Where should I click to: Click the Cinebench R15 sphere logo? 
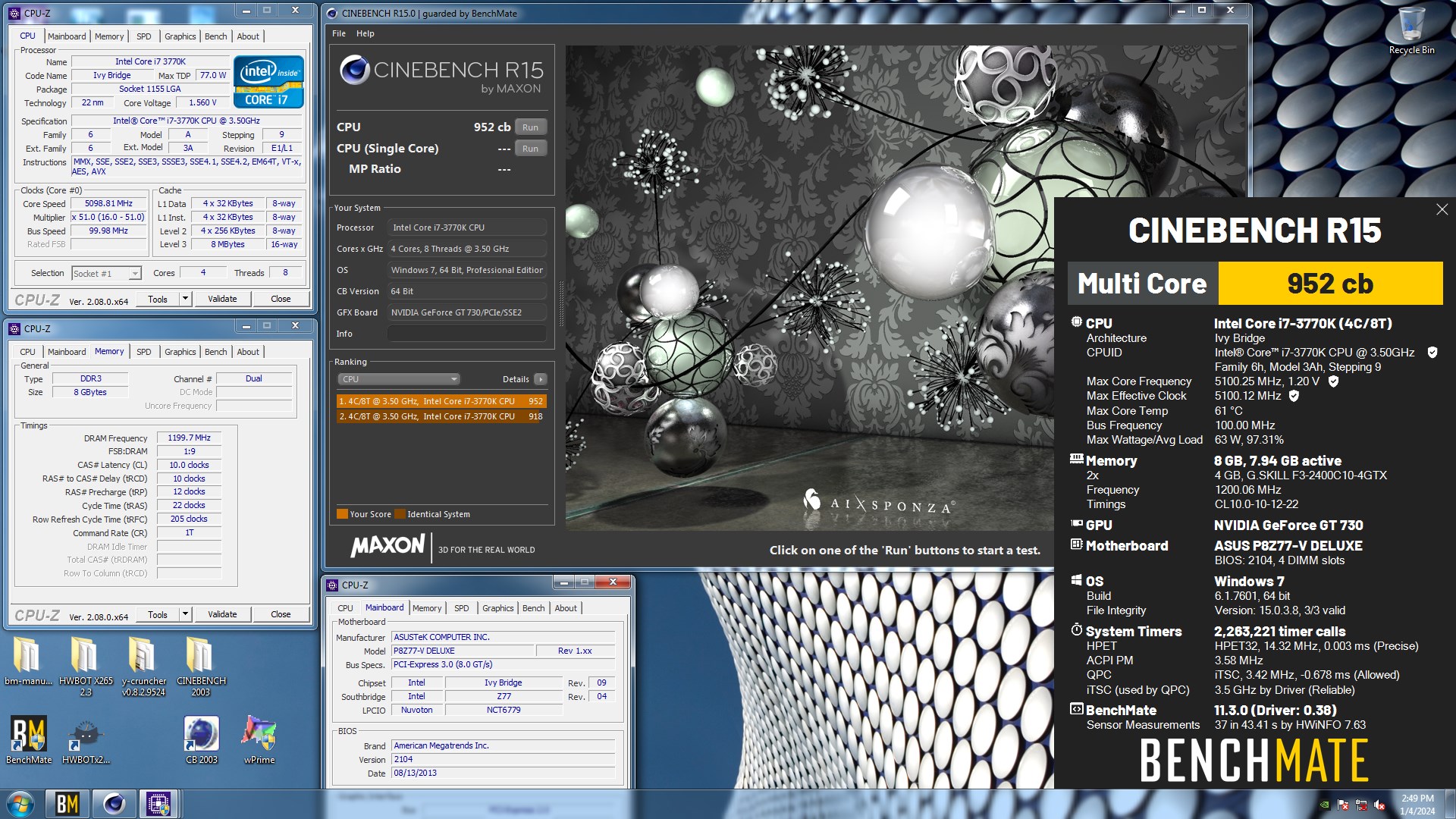coord(354,70)
